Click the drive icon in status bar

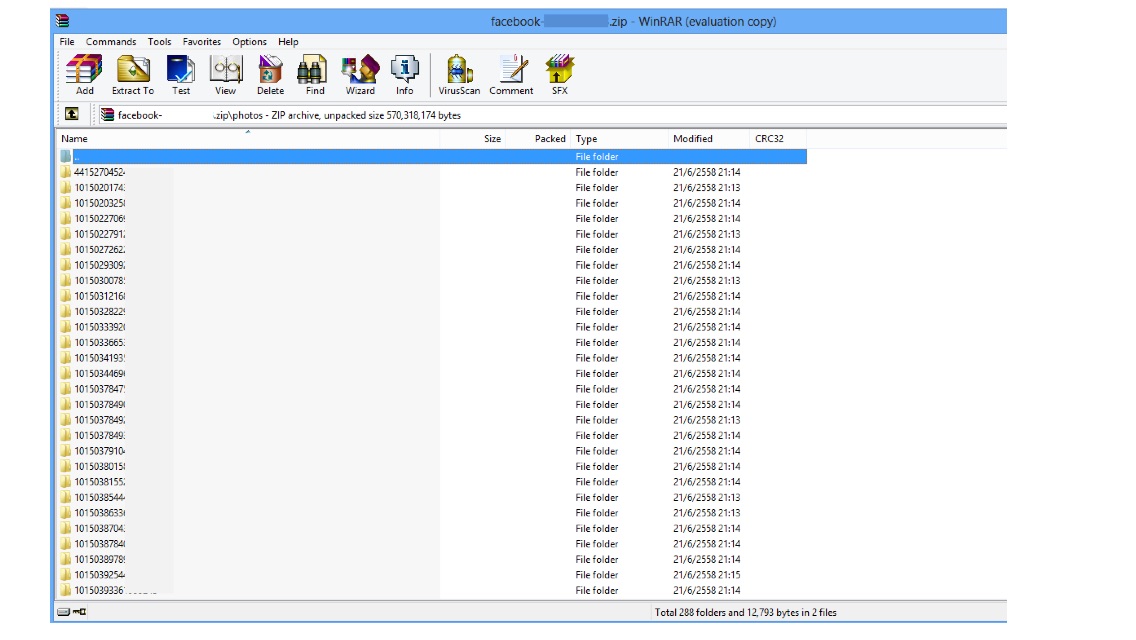[63, 612]
